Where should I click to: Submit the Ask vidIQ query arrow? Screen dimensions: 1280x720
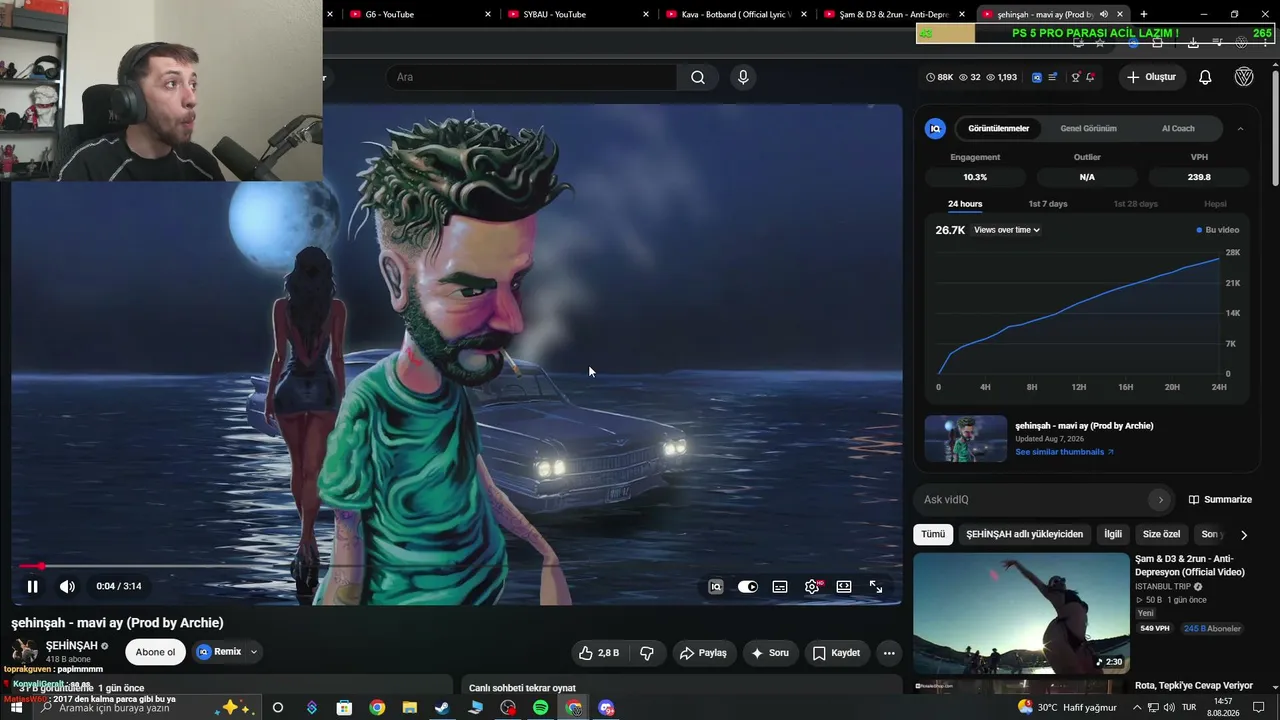pyautogui.click(x=1161, y=500)
